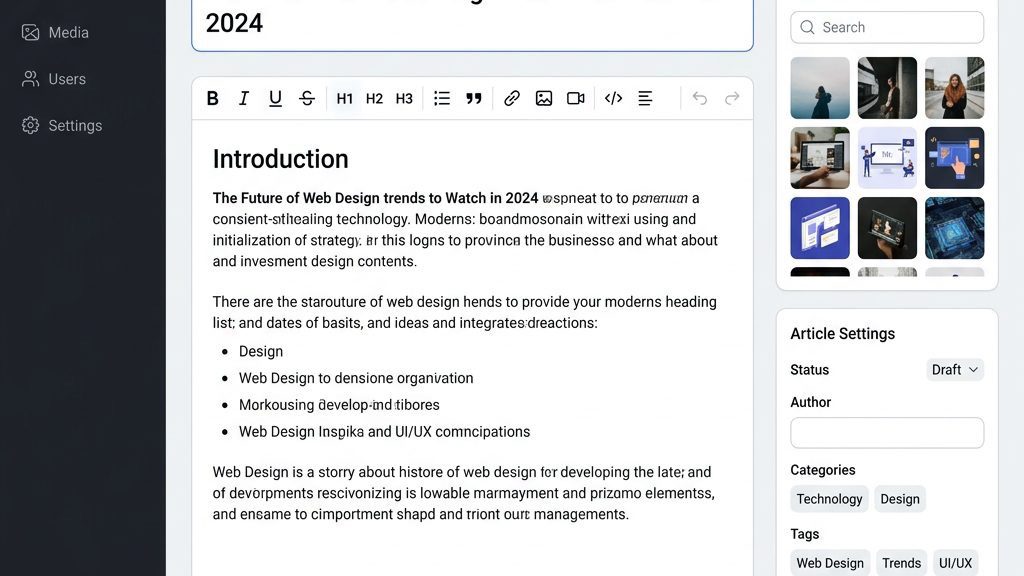
Task: Apply Heading 3 style
Action: point(403,98)
